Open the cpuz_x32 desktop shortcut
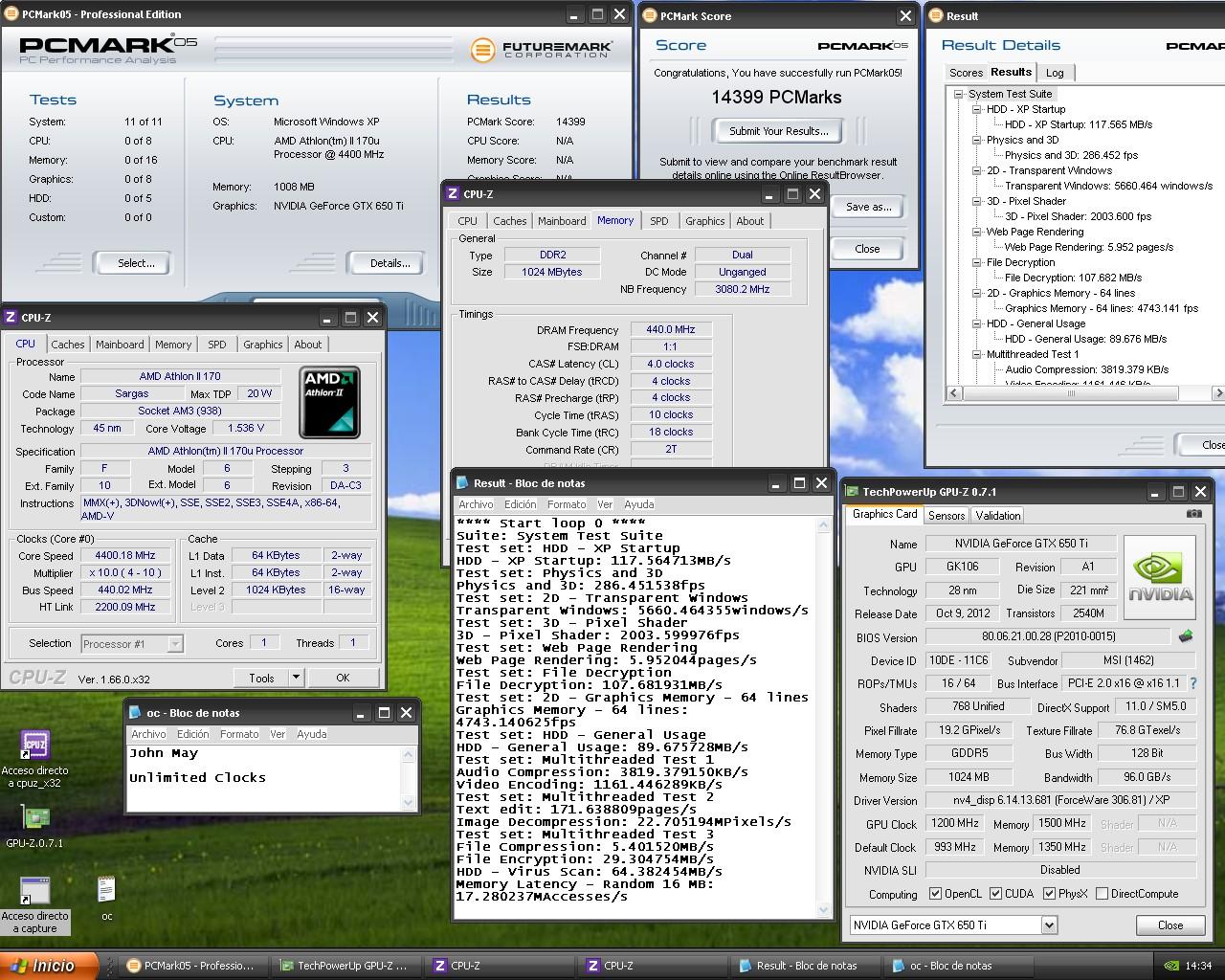The image size is (1225, 980). (34, 746)
